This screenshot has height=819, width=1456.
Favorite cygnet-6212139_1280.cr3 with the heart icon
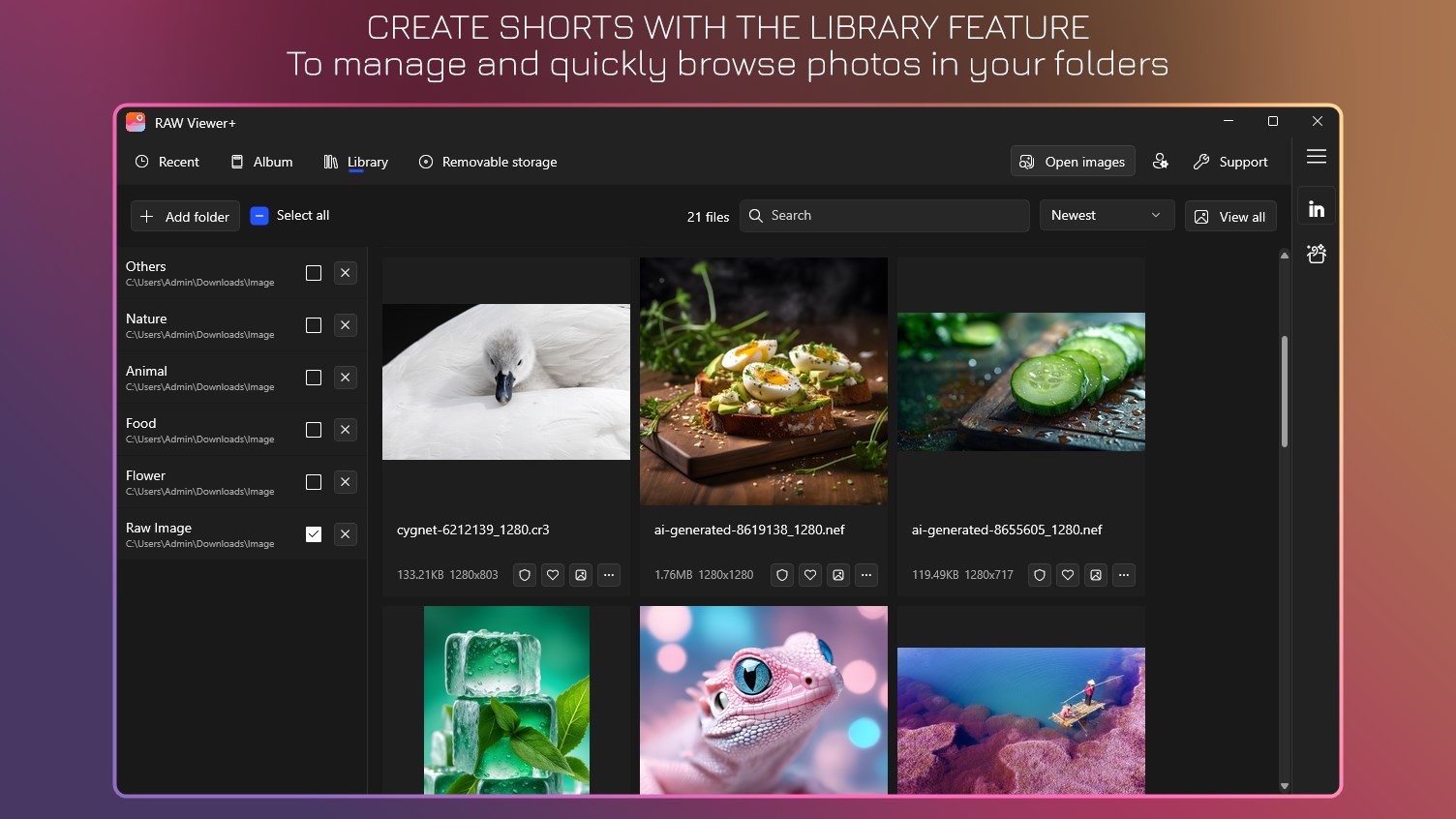pyautogui.click(x=553, y=575)
